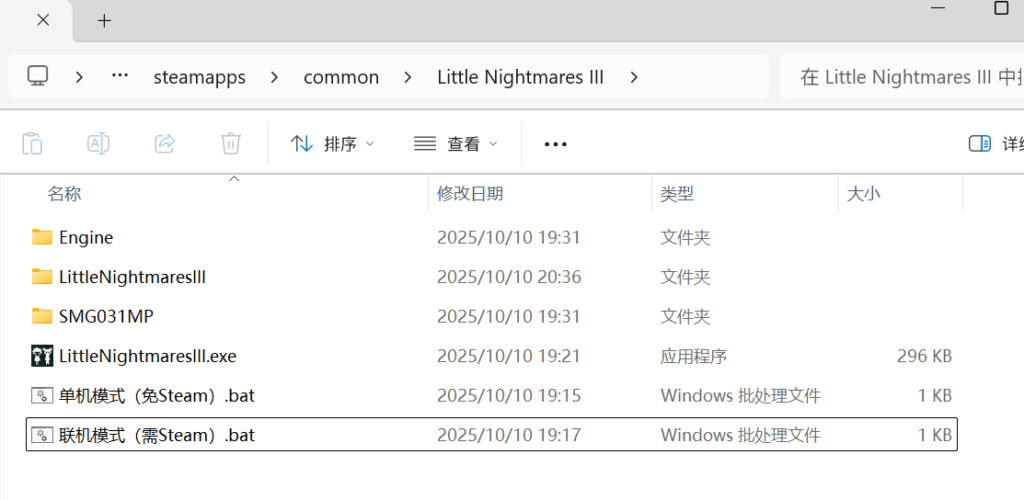Image resolution: width=1024 pixels, height=500 pixels.
Task: Click the collapse arrow above the 名称 column
Action: coord(234,178)
